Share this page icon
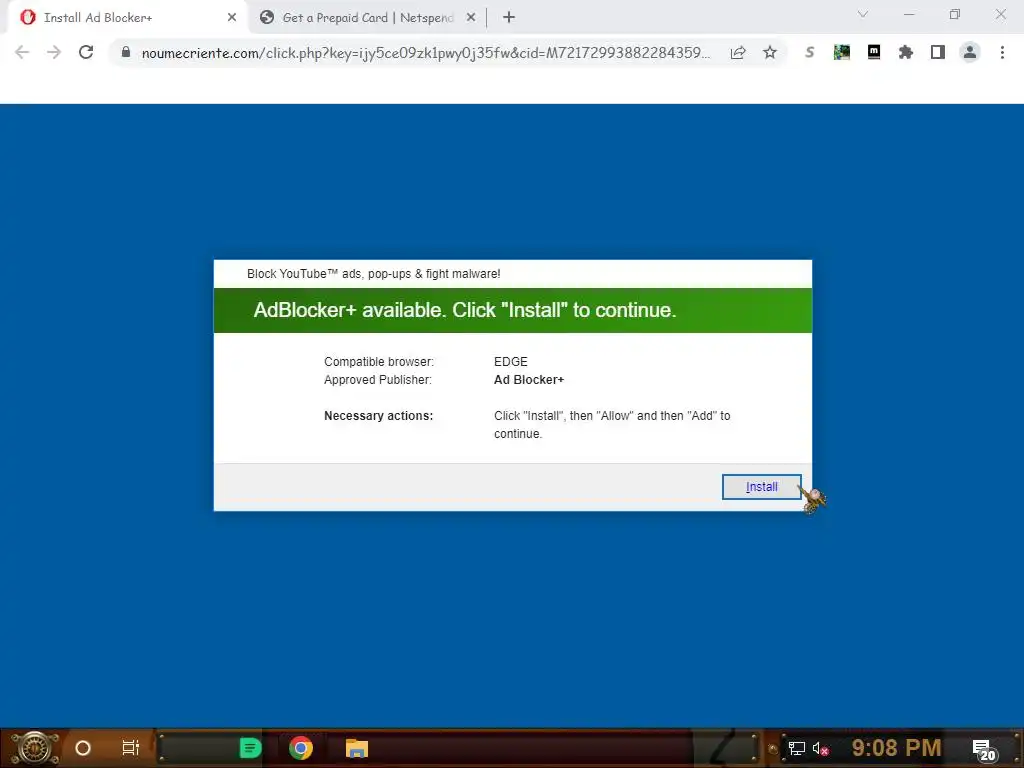1024x768 pixels. click(738, 52)
